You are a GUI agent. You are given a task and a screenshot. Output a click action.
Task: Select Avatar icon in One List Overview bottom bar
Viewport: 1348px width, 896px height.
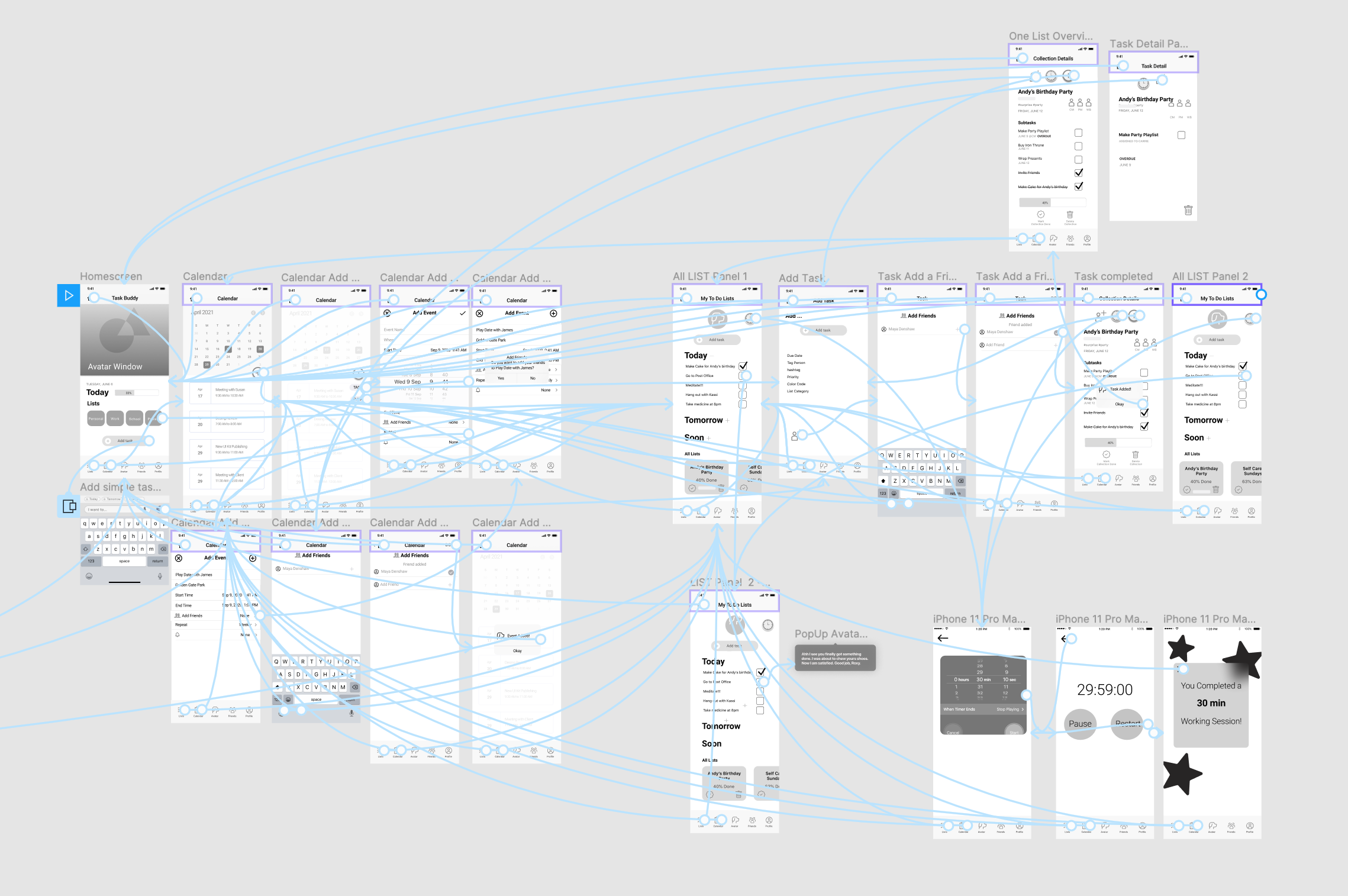pos(1053,238)
